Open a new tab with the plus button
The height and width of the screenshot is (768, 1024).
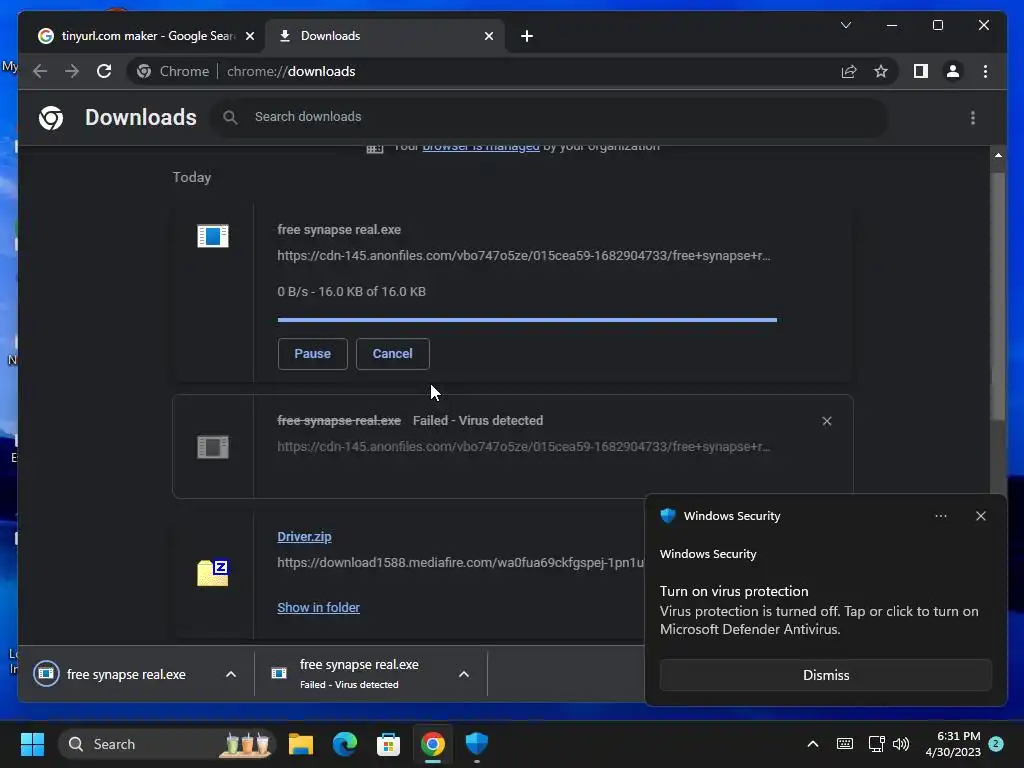pos(527,36)
